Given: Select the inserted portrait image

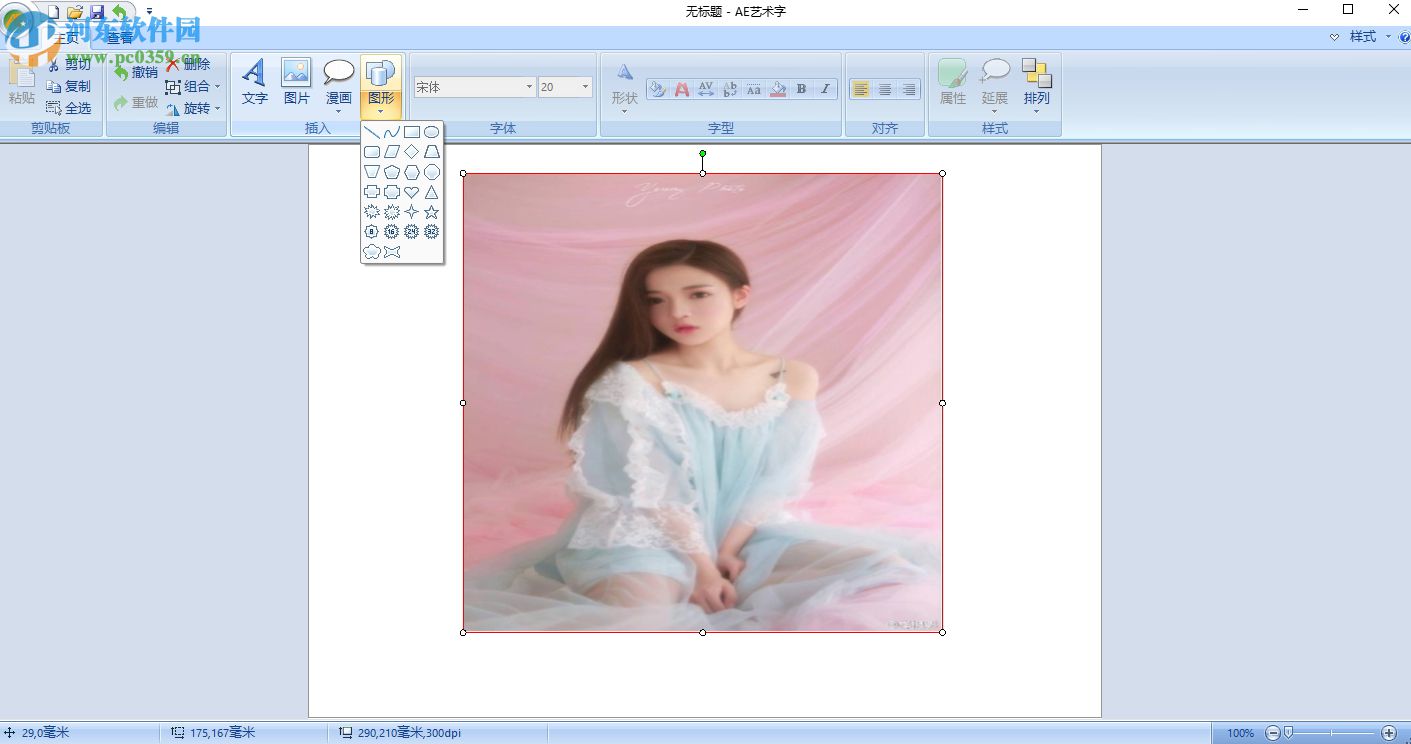Looking at the screenshot, I should (703, 403).
